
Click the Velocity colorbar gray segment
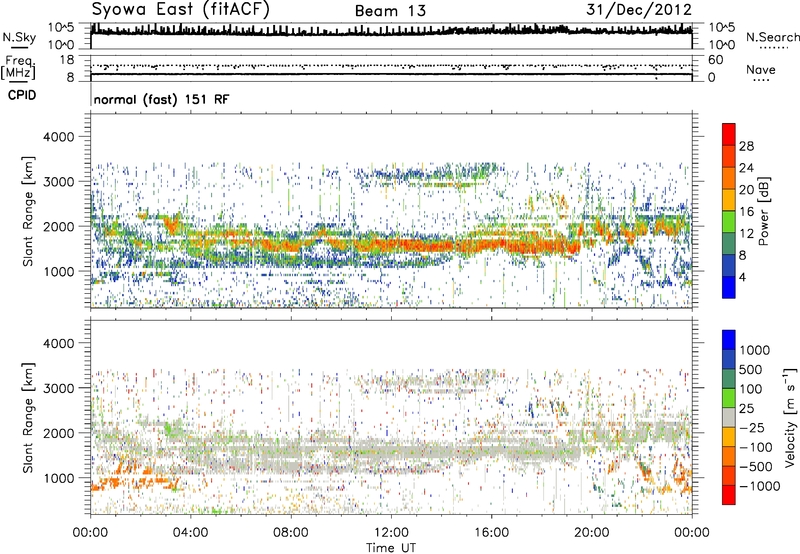pos(729,418)
